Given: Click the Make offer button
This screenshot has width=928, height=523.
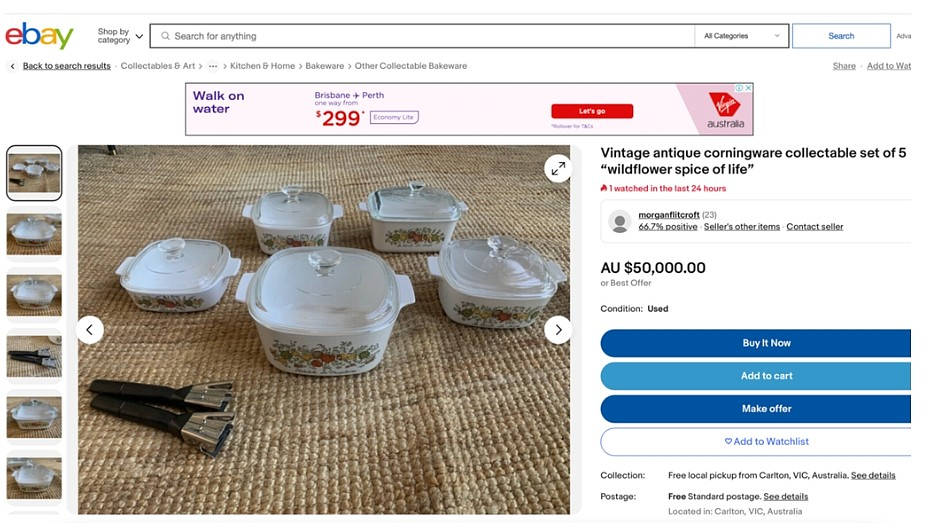Looking at the screenshot, I should point(766,408).
